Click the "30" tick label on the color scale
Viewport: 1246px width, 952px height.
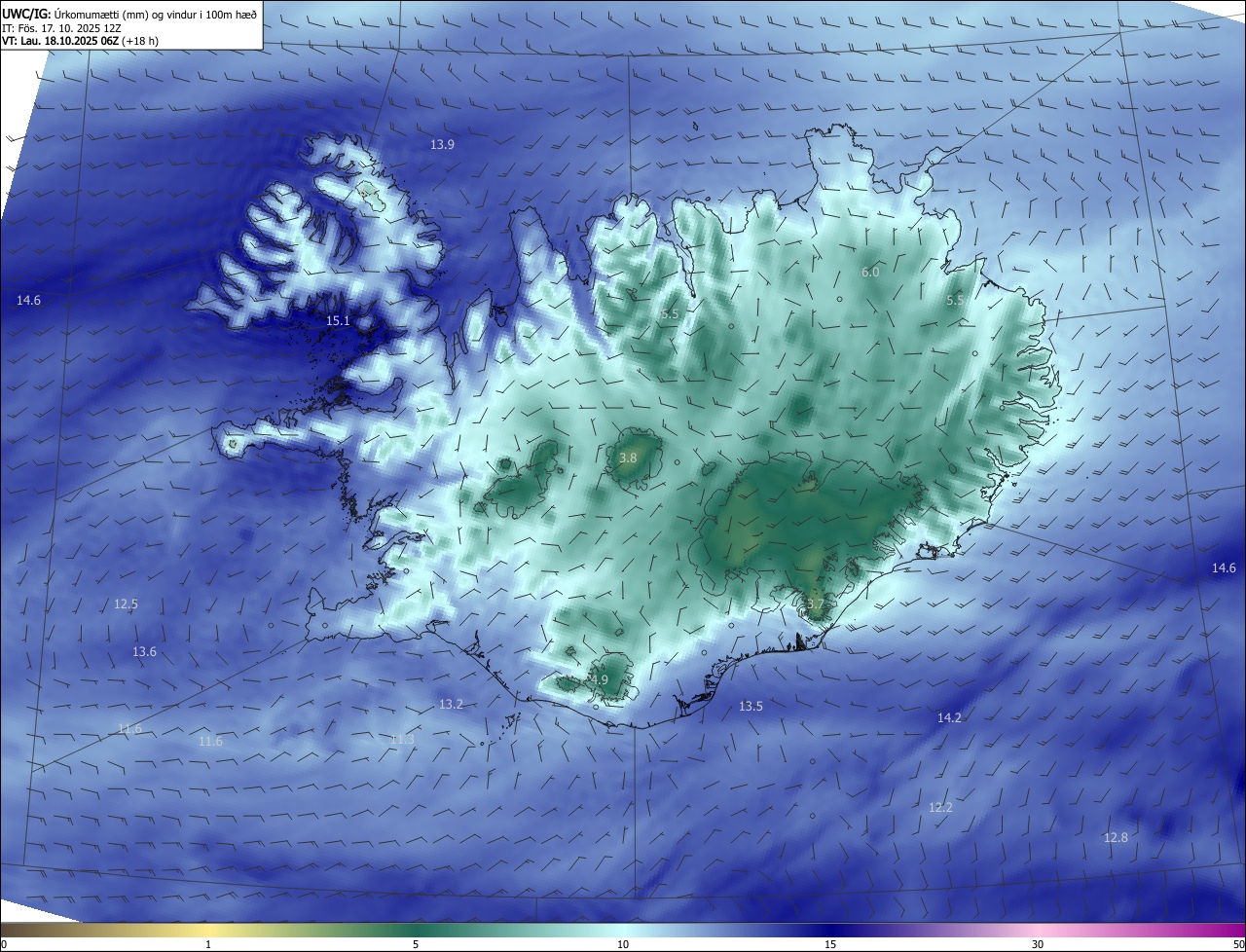tap(1038, 944)
